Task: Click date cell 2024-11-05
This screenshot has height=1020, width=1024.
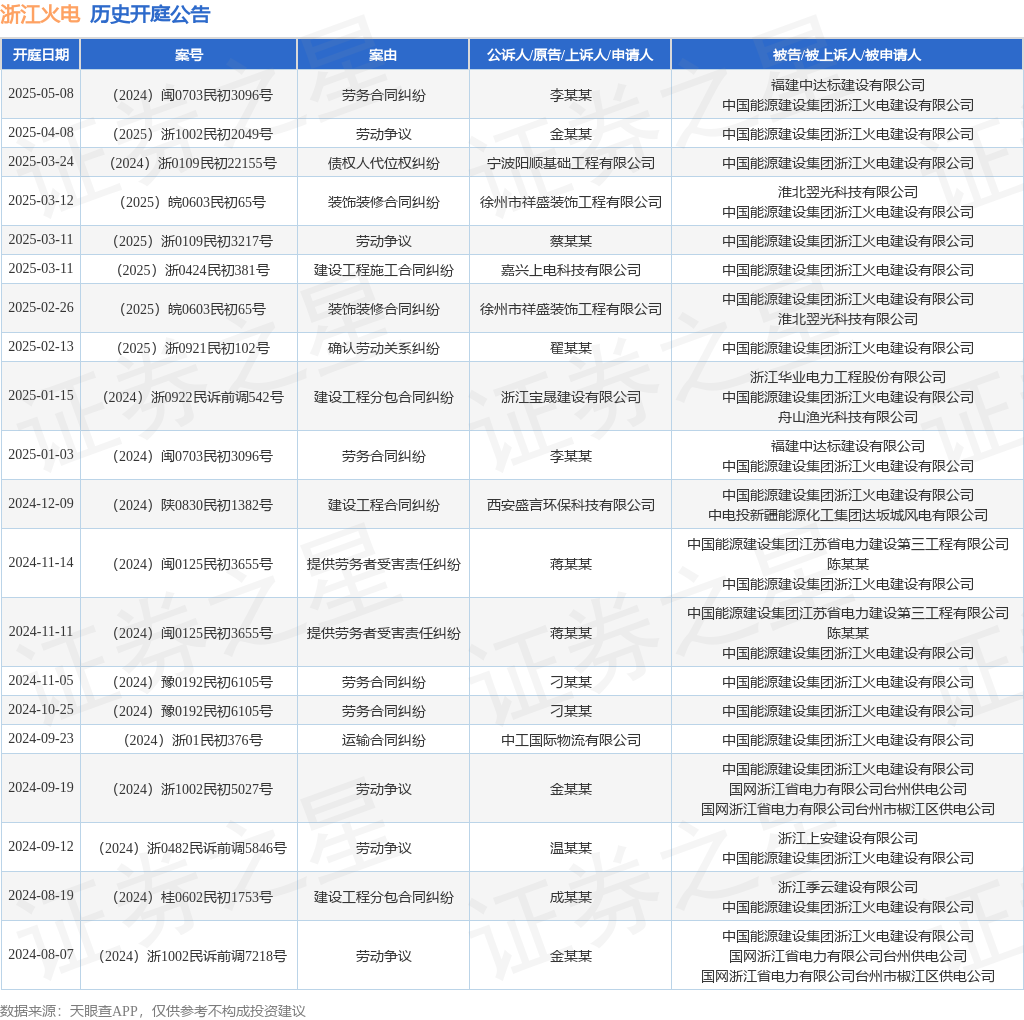Action: click(40, 681)
